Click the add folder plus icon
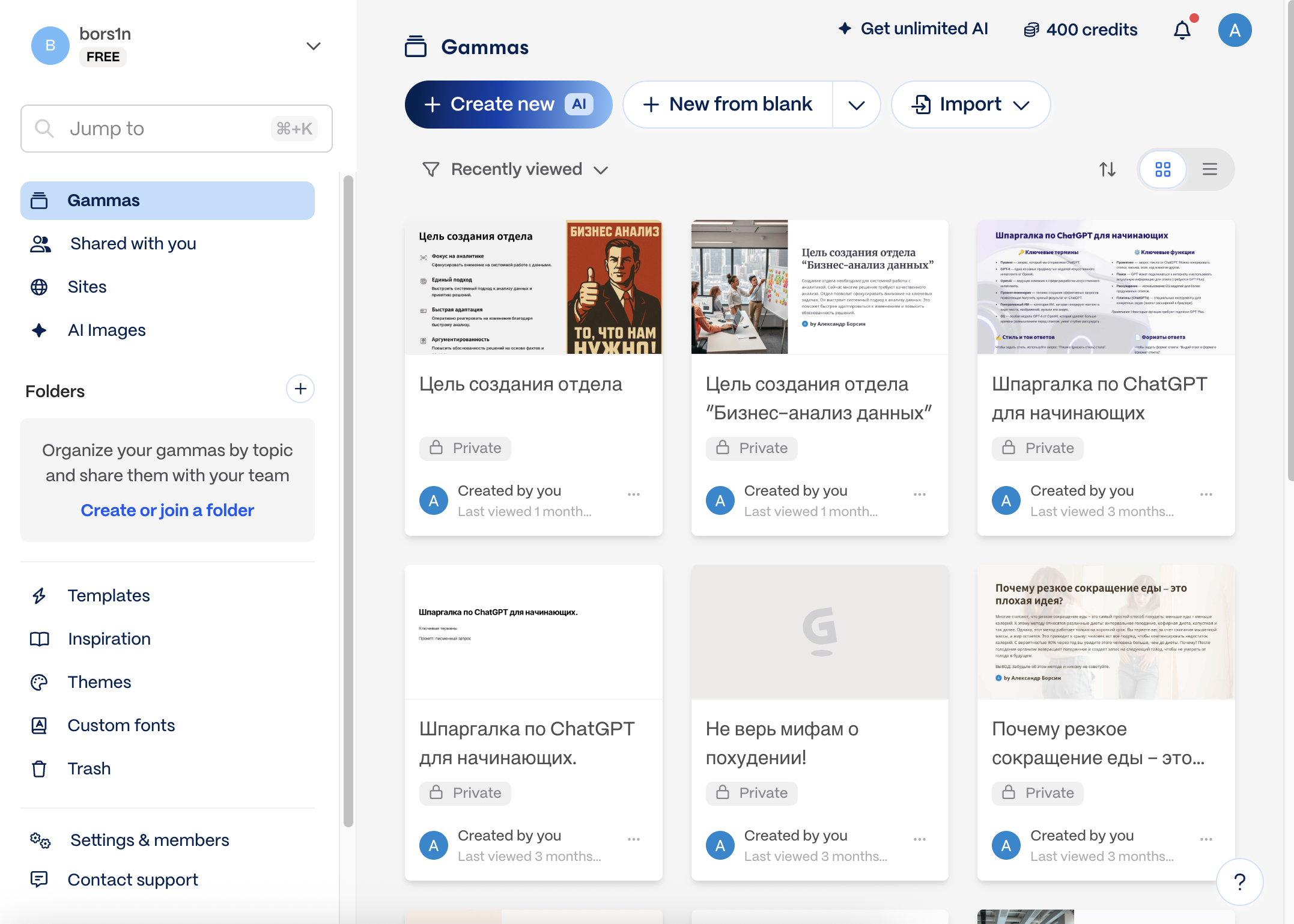Image resolution: width=1294 pixels, height=924 pixels. coord(300,389)
